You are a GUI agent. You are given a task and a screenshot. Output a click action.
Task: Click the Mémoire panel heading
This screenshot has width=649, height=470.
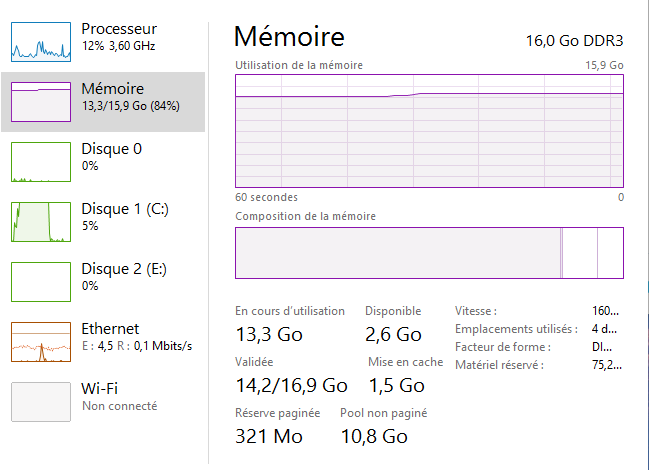tap(289, 38)
